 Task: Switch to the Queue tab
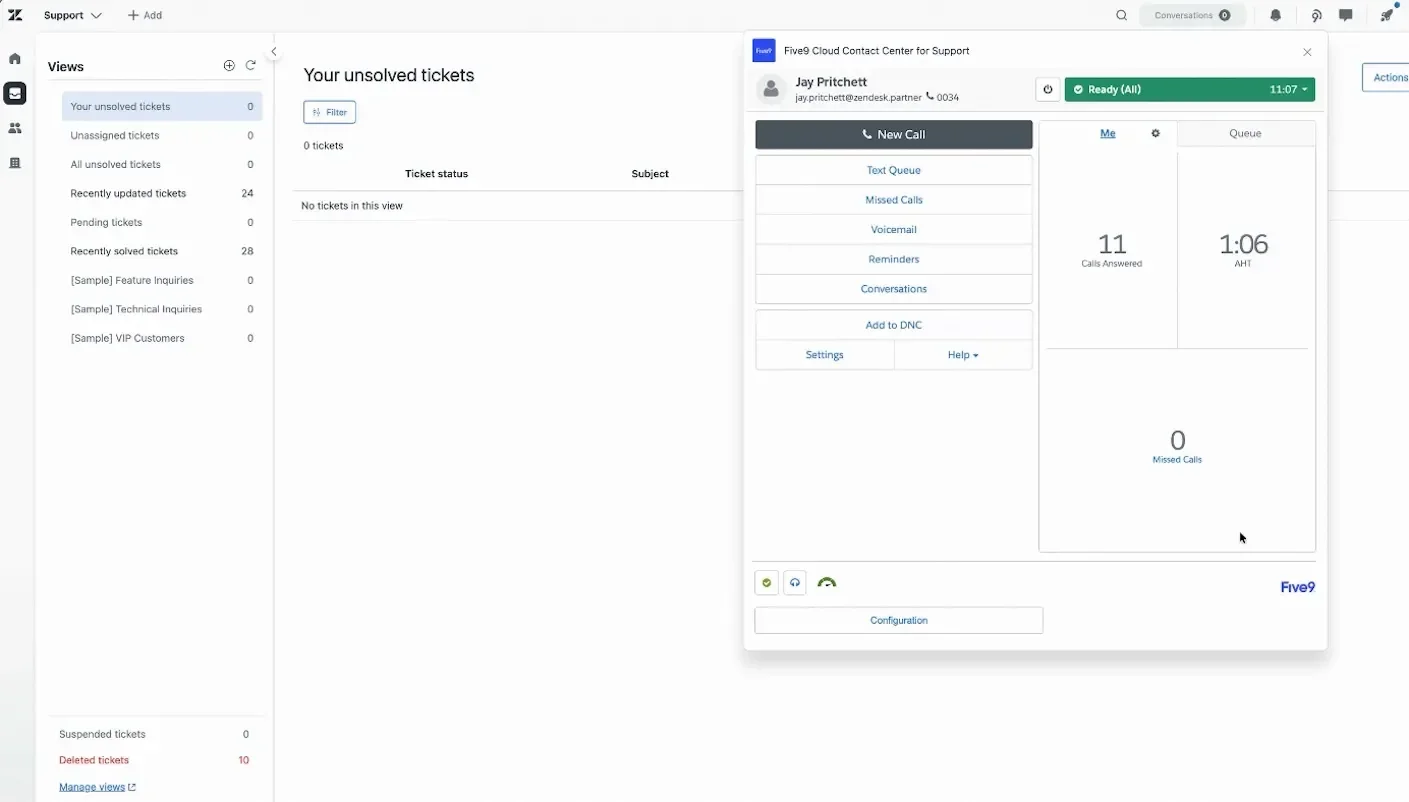1246,133
